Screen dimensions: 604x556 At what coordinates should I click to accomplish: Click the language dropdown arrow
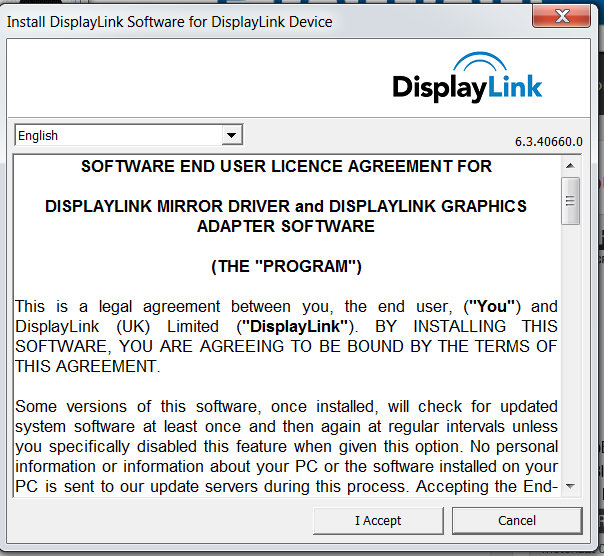click(x=232, y=135)
